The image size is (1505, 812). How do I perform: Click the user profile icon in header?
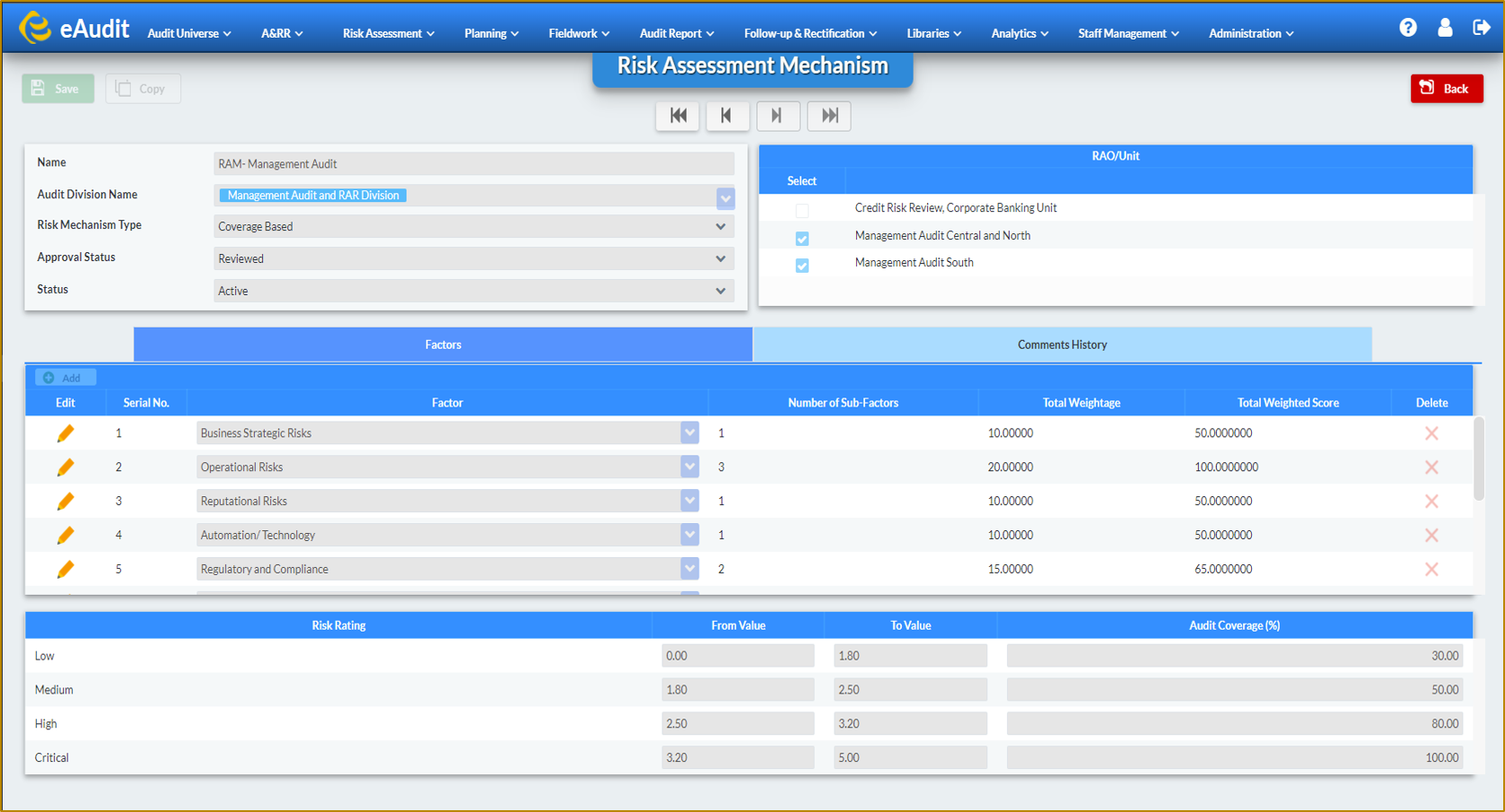[x=1445, y=27]
